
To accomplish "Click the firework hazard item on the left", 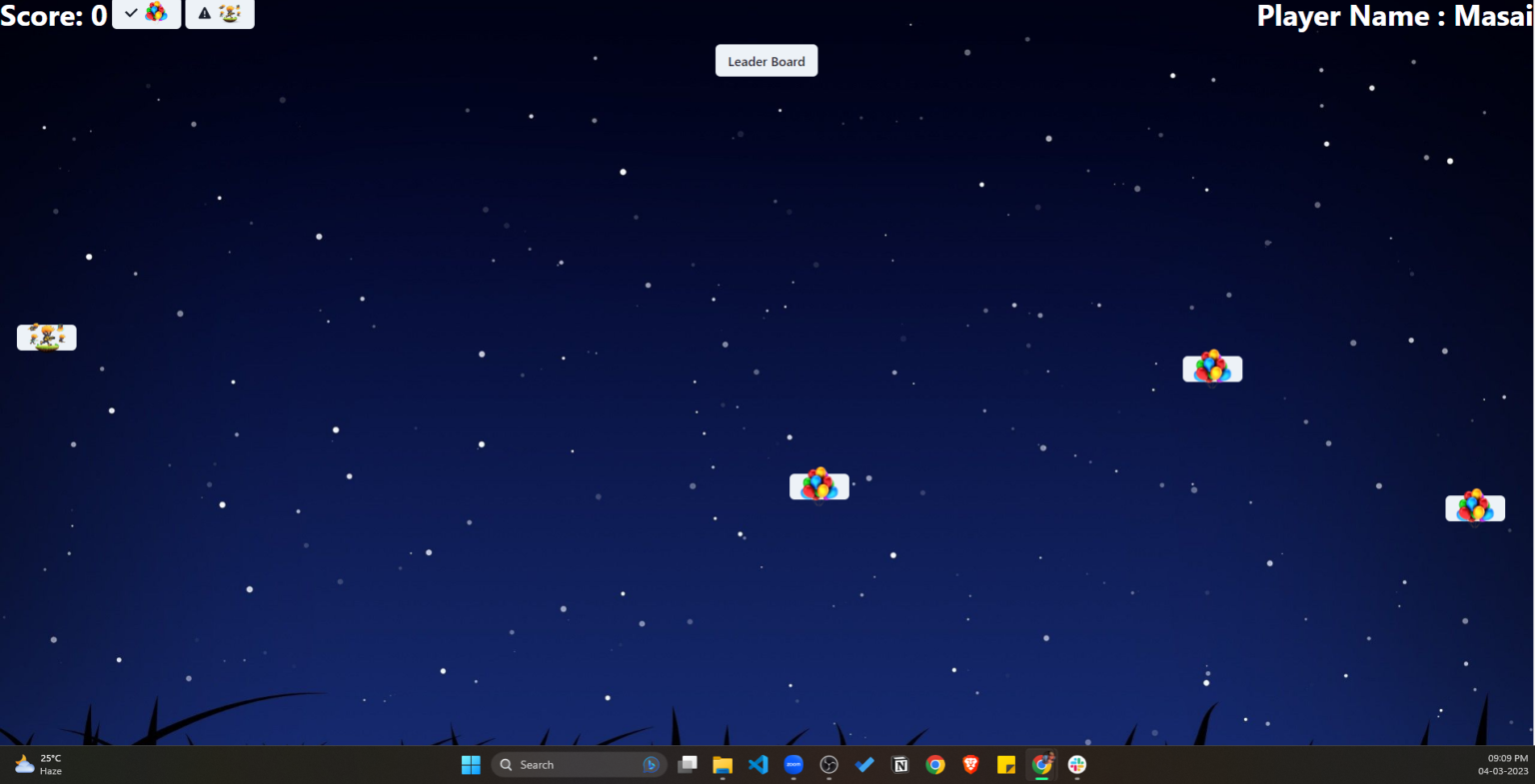I will pyautogui.click(x=46, y=337).
